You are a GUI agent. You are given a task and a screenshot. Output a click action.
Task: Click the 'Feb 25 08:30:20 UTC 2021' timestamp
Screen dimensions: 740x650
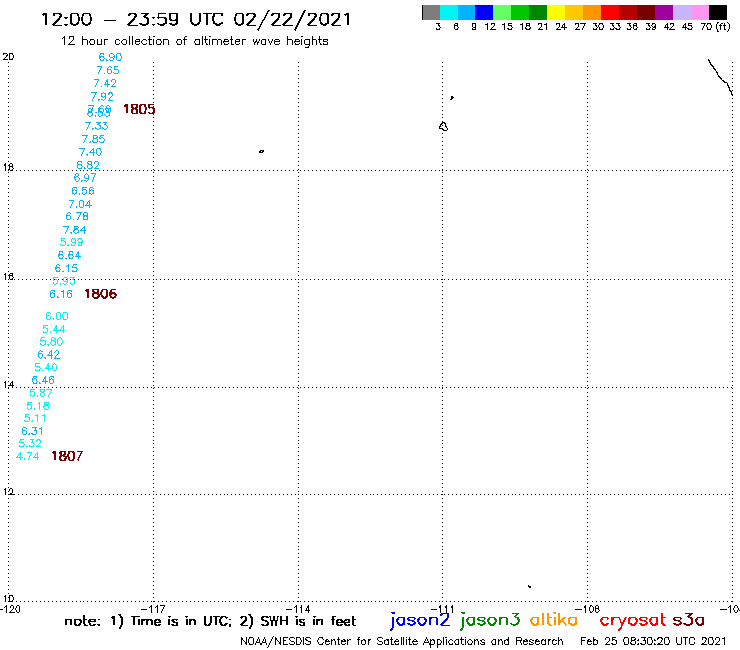(653, 642)
